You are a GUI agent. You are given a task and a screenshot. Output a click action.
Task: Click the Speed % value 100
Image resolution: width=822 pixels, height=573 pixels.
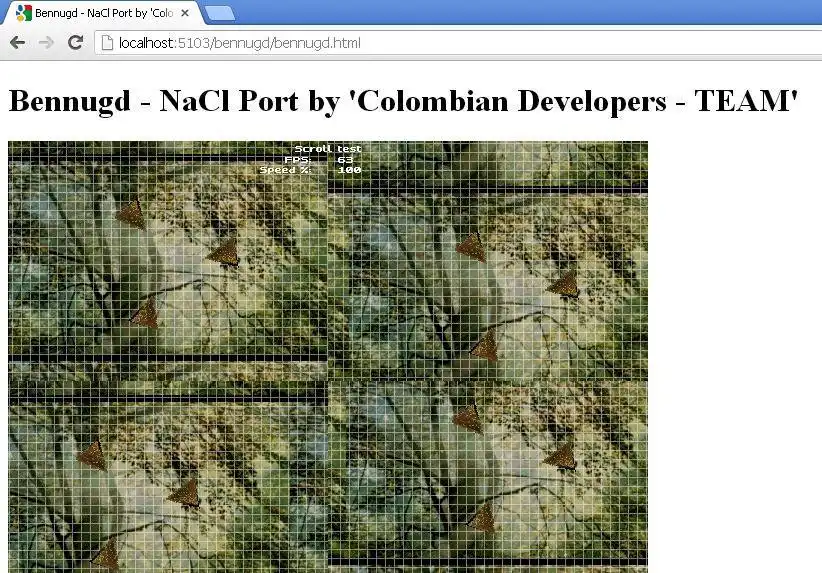coord(349,170)
